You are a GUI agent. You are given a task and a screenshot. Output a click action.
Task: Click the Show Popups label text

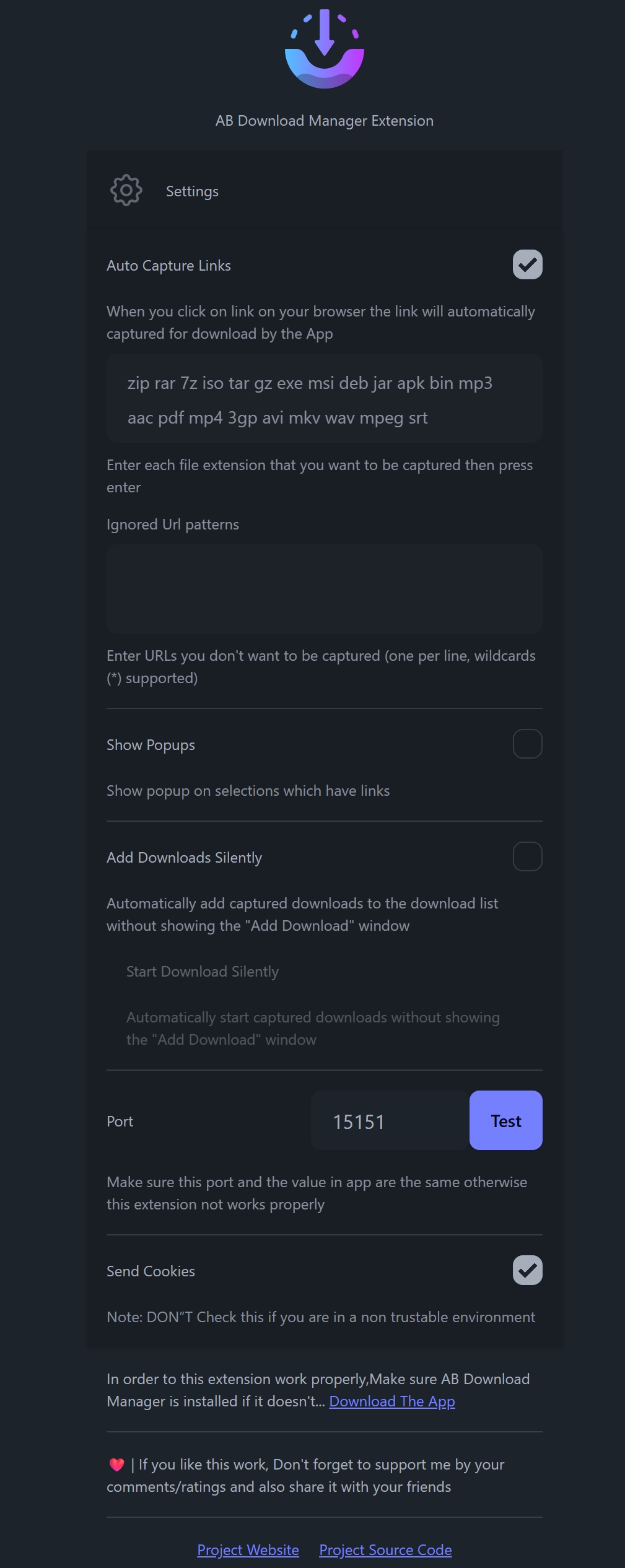click(x=151, y=745)
